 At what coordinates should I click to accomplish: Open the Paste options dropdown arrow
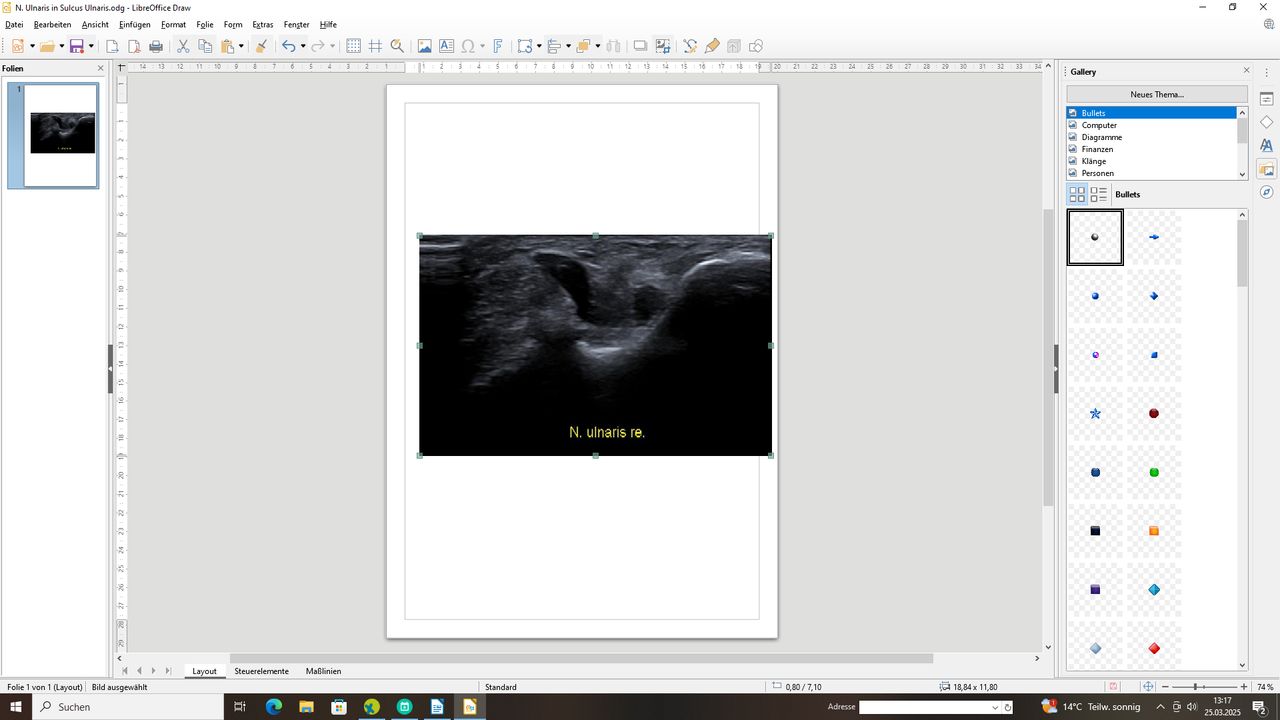241,46
